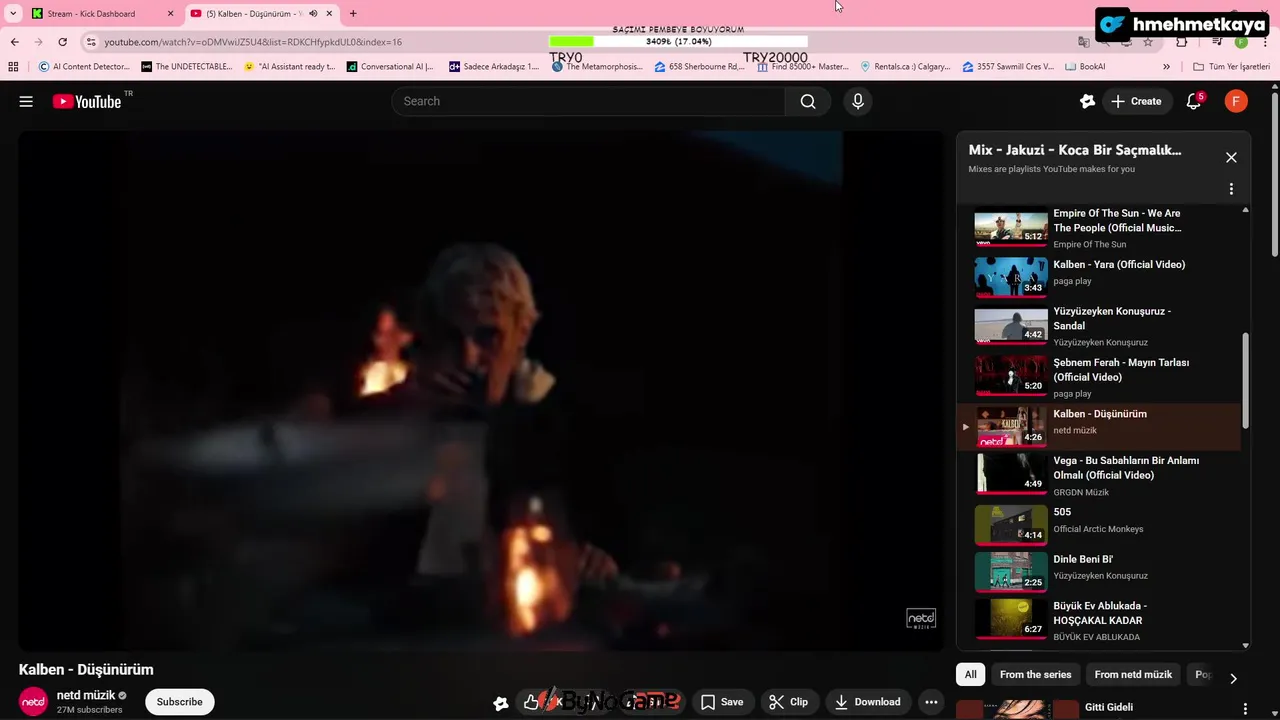1280x720 pixels.
Task: Open the Rentals.ca Calgary bookmark
Action: coord(905,67)
